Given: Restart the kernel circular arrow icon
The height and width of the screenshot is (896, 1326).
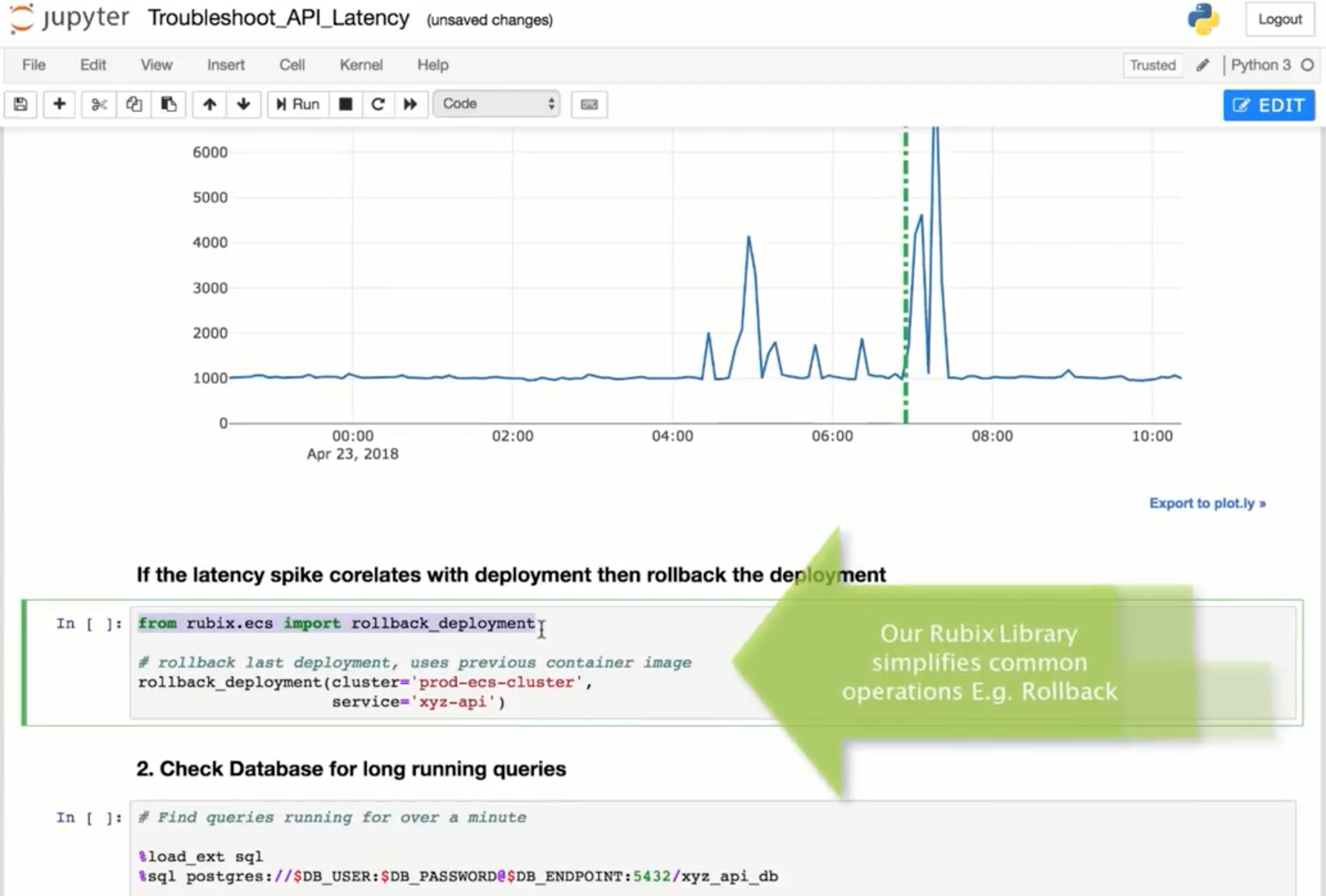Looking at the screenshot, I should (378, 104).
